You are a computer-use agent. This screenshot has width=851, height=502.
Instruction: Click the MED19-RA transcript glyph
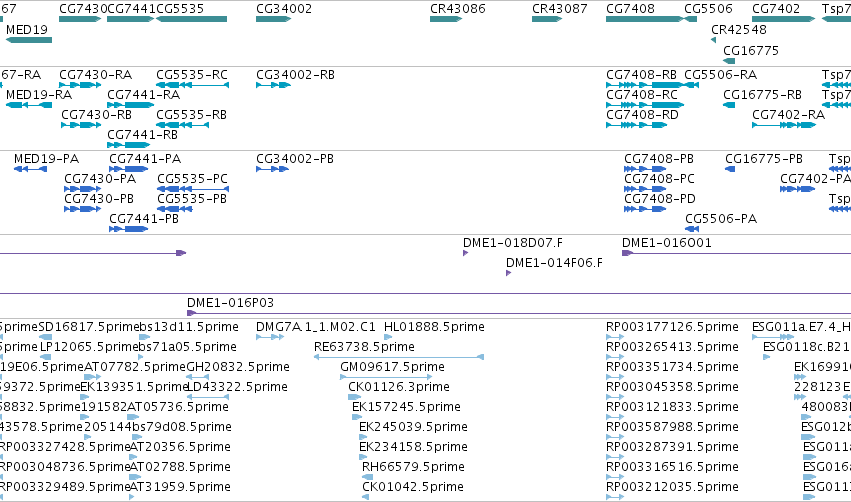point(29,105)
